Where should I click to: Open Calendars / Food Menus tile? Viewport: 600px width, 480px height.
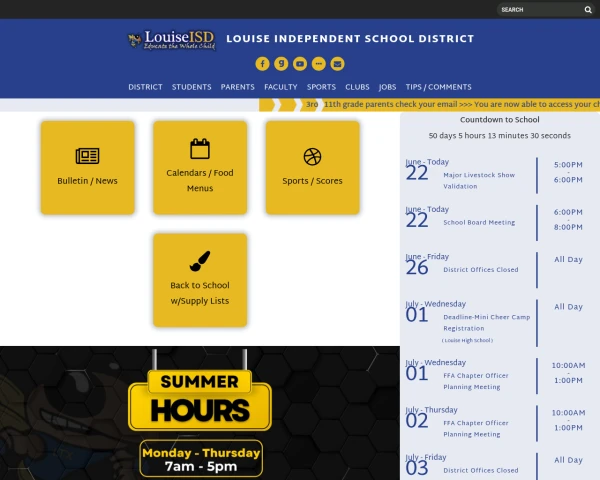[x=200, y=168]
